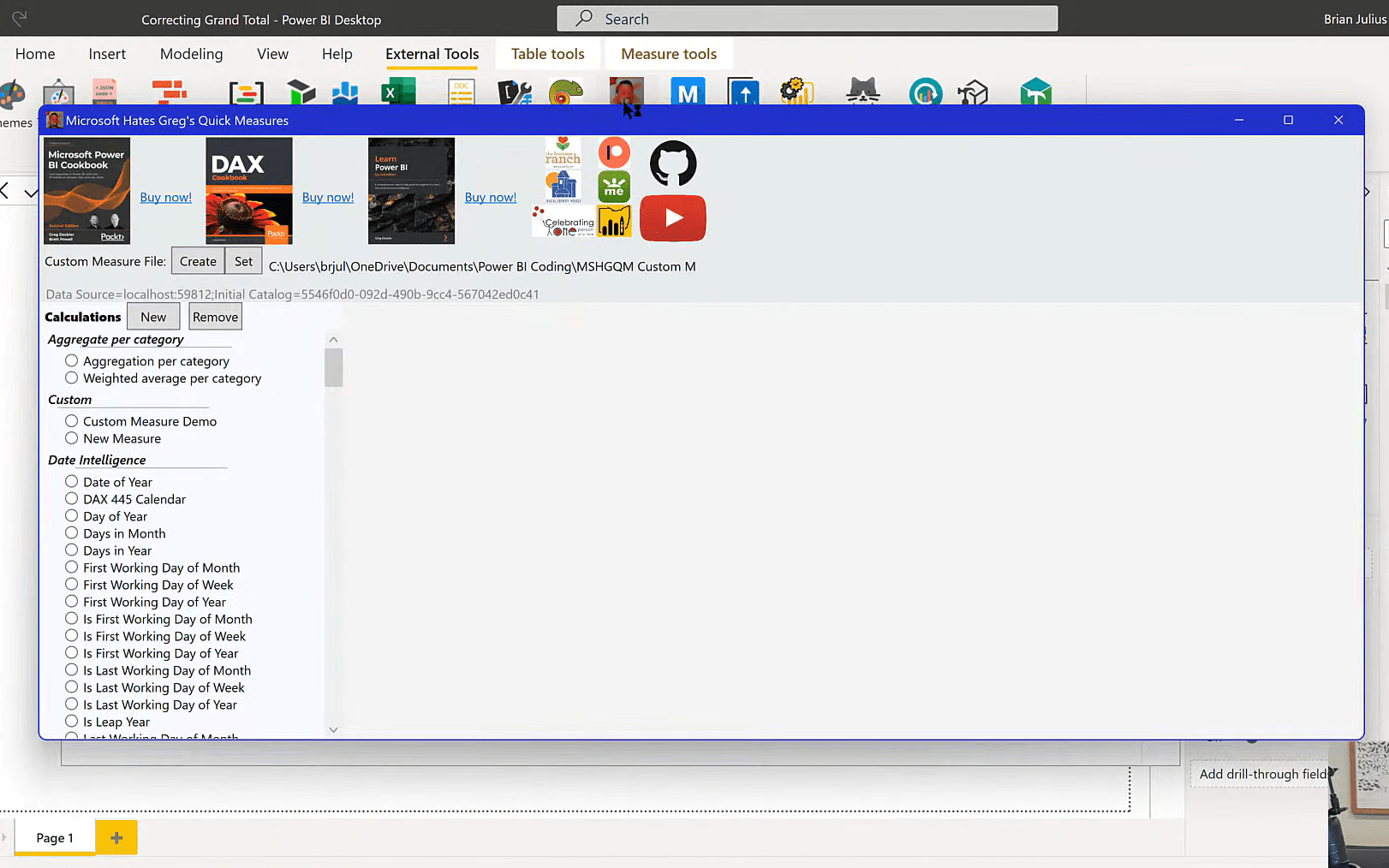This screenshot has width=1389, height=868.
Task: Launch the wrench and bracket tool icon
Action: [515, 92]
